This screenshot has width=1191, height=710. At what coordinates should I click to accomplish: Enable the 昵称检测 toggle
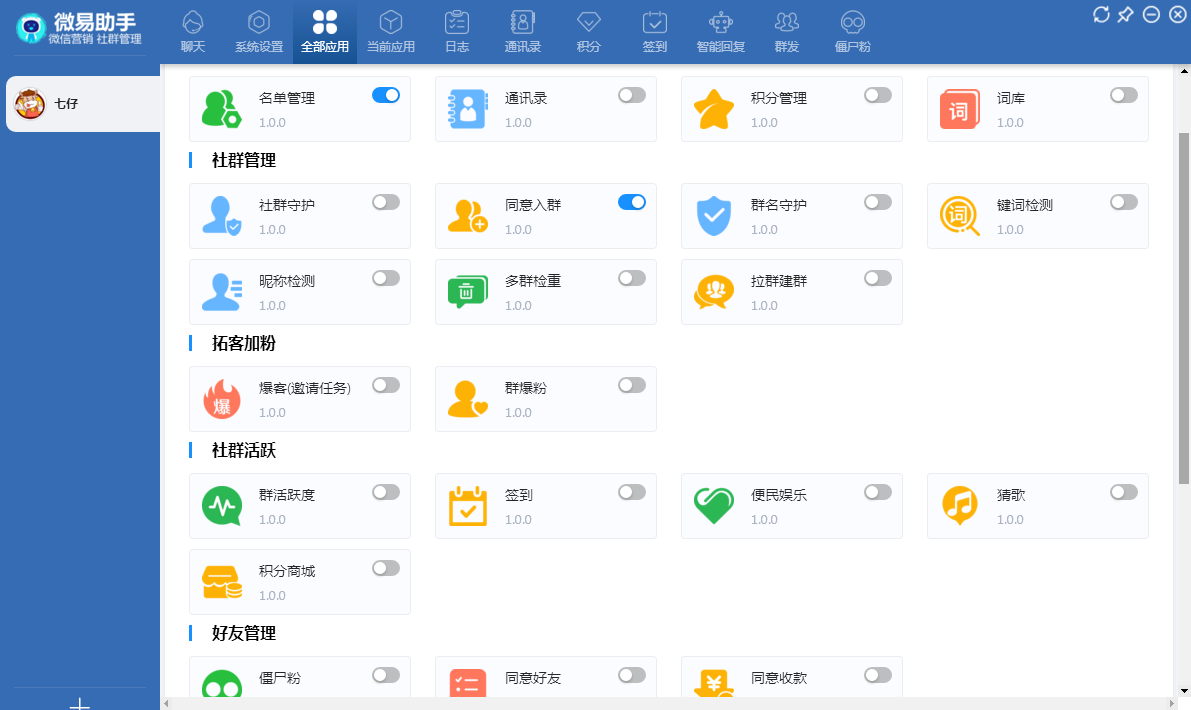point(386,278)
